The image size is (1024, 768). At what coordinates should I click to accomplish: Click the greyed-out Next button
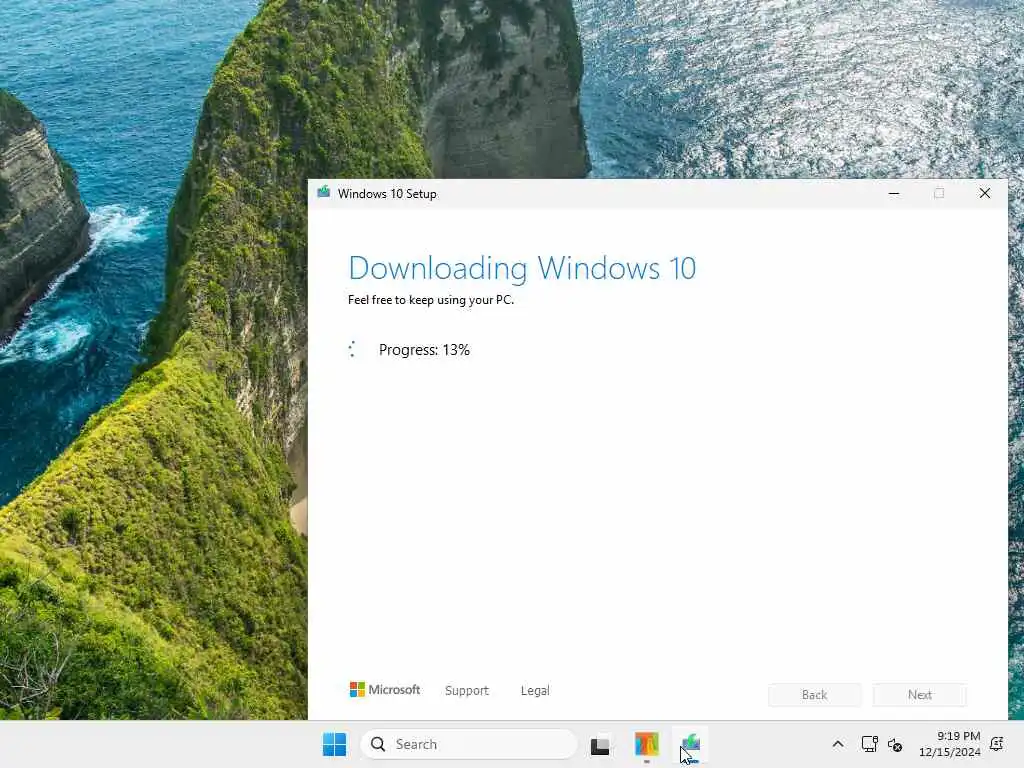920,695
